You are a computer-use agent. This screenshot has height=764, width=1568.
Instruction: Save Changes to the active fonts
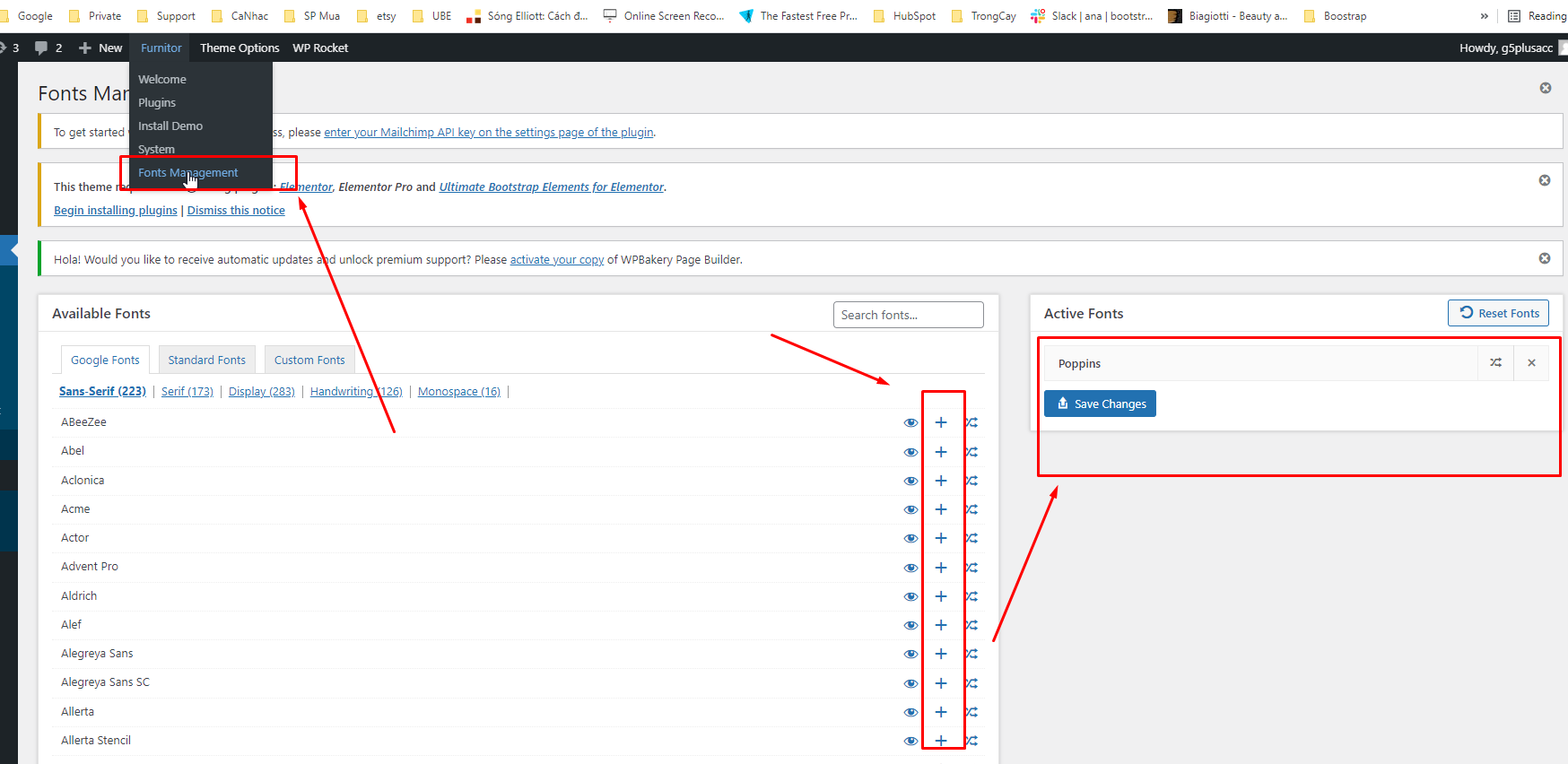[1100, 404]
